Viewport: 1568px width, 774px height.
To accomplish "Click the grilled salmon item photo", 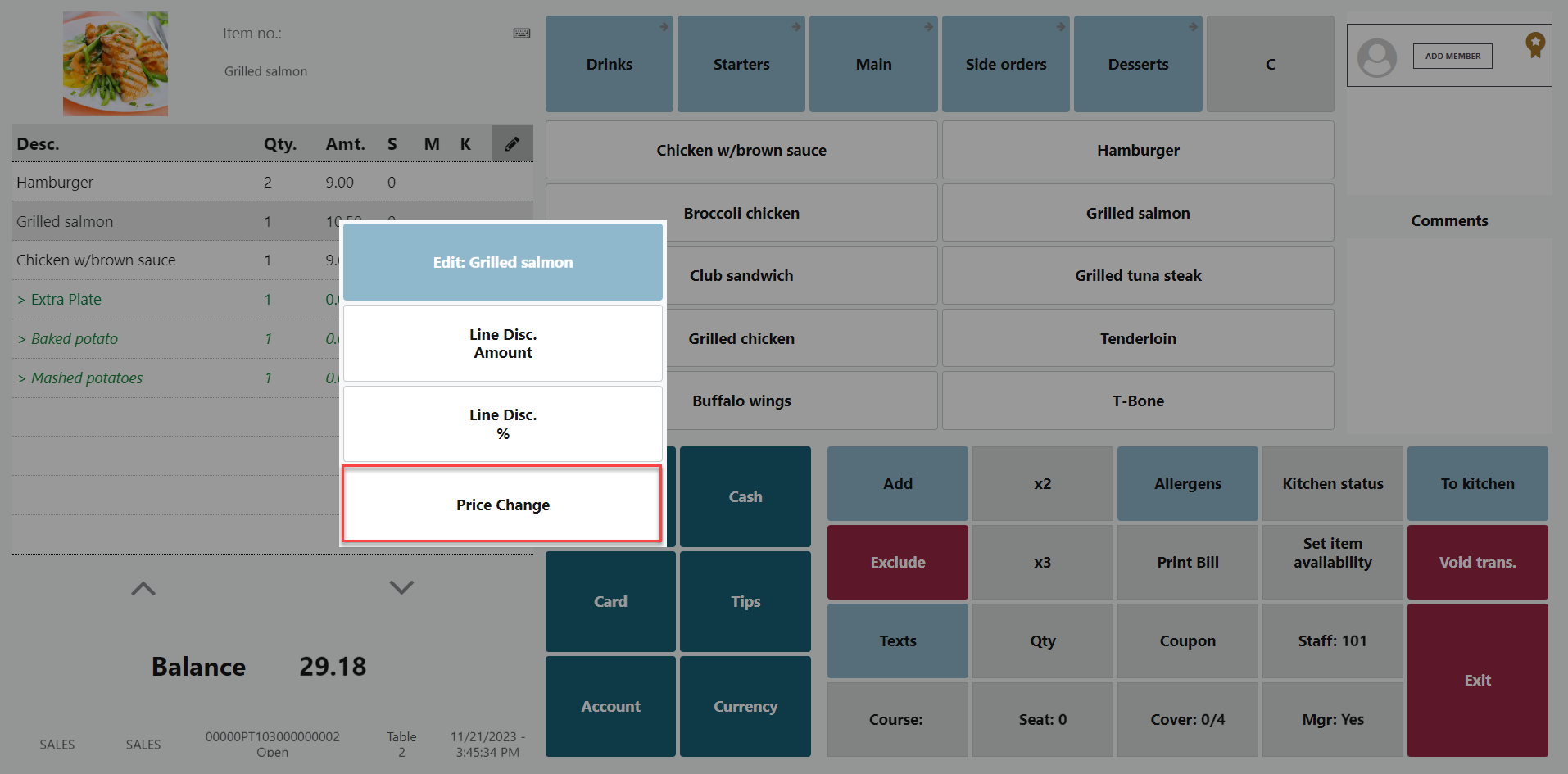I will tap(116, 64).
